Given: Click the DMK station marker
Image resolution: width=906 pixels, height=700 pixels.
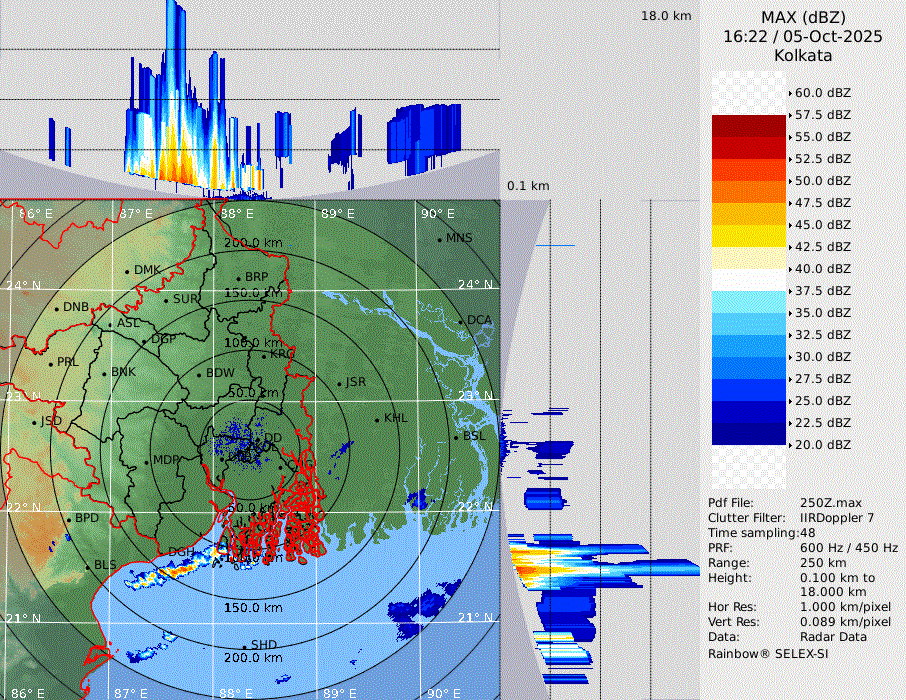Looking at the screenshot, I should [127, 271].
